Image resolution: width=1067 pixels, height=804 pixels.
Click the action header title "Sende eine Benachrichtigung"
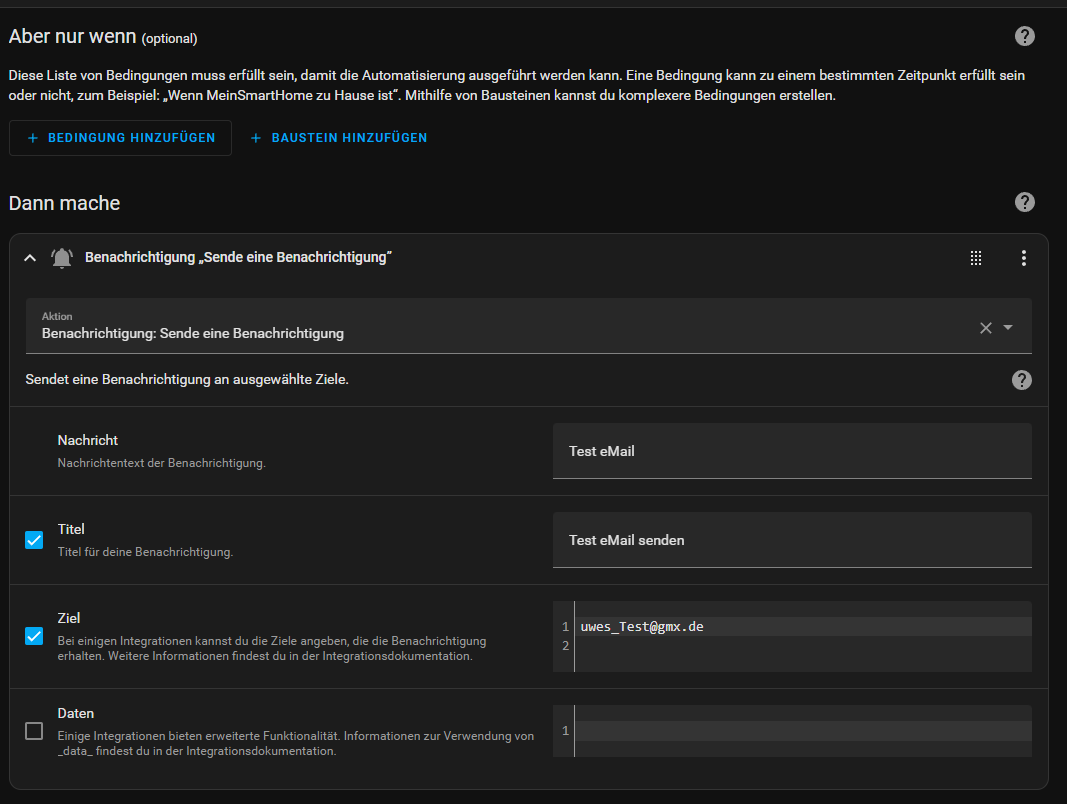[x=238, y=258]
